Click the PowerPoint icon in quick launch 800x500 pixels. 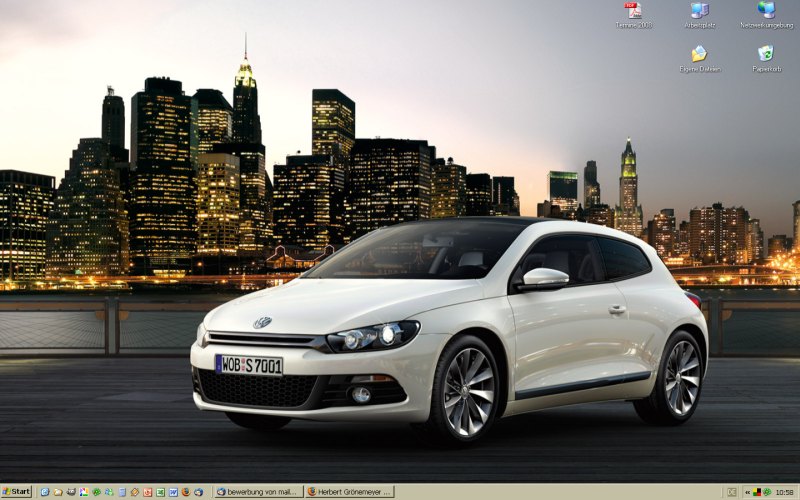coord(147,492)
